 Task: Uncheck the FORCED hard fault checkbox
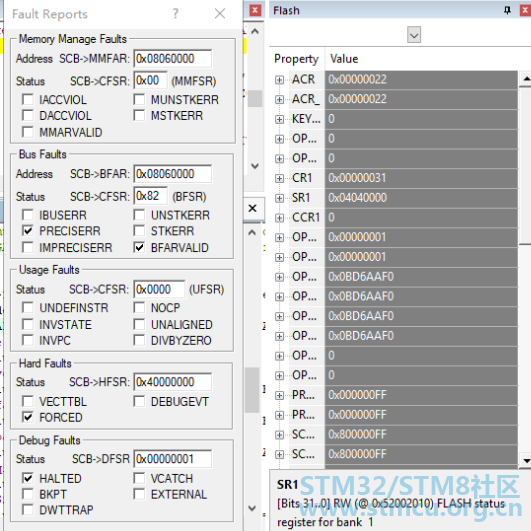point(28,417)
